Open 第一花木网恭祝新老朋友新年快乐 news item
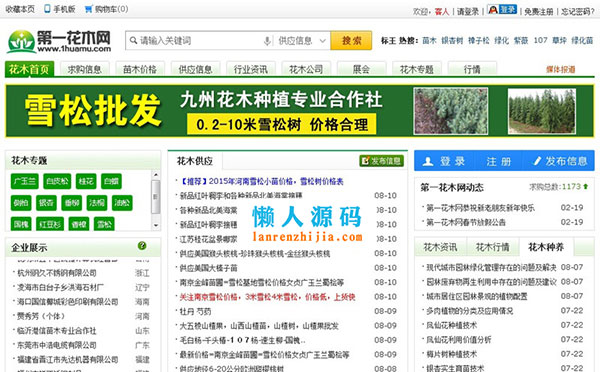Viewport: 600px width, 372px height. pyautogui.click(x=481, y=208)
